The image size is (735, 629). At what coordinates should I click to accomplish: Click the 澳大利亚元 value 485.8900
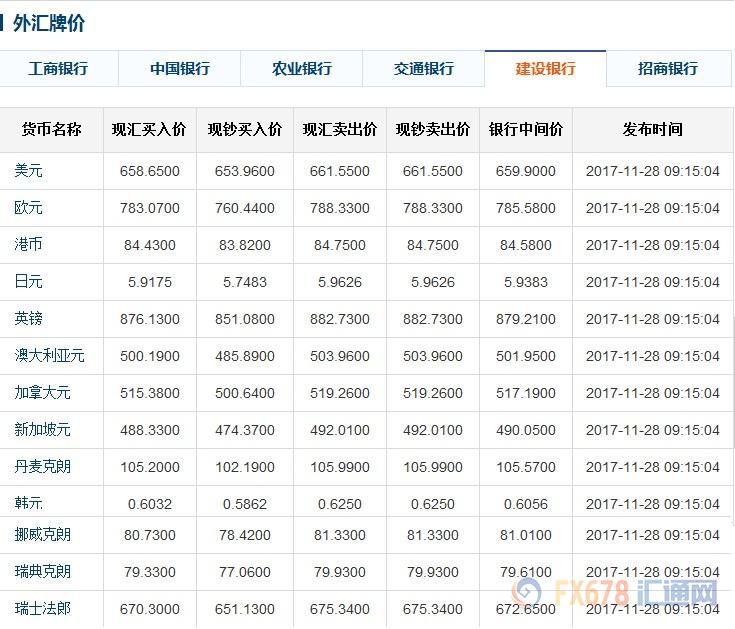pos(245,356)
